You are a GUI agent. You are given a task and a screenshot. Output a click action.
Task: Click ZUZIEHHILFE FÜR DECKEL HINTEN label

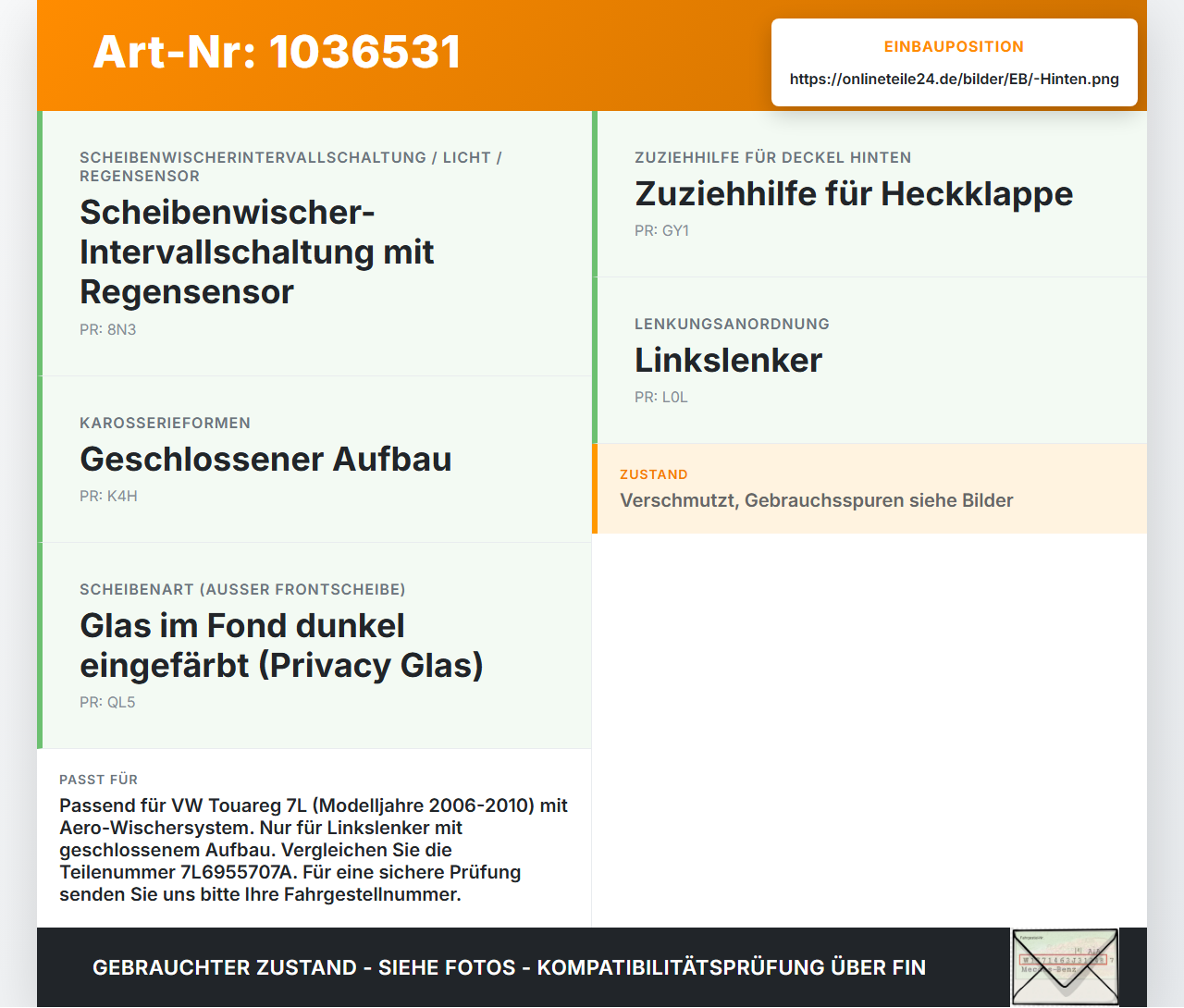pos(772,157)
